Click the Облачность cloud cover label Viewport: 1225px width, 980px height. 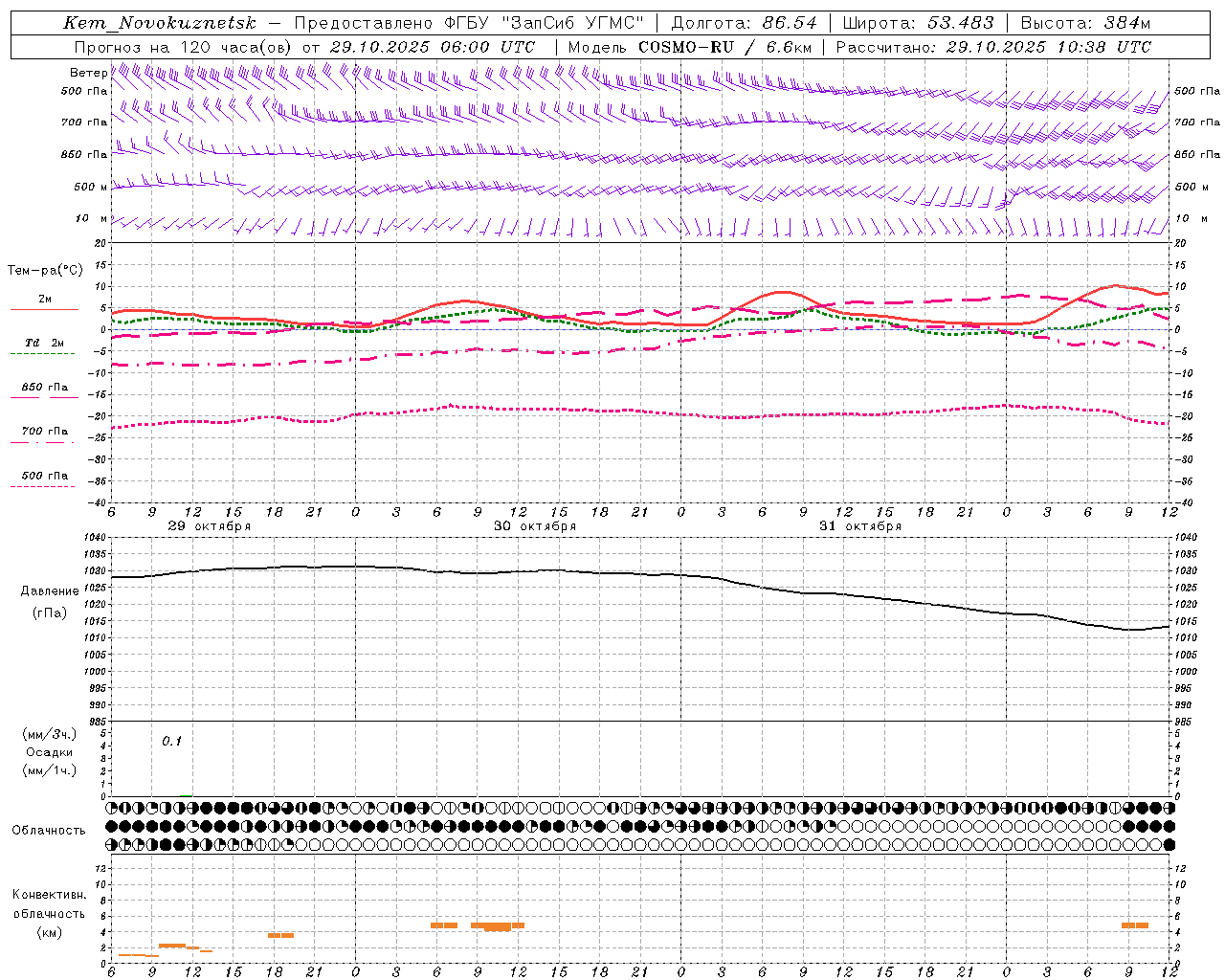[x=49, y=830]
